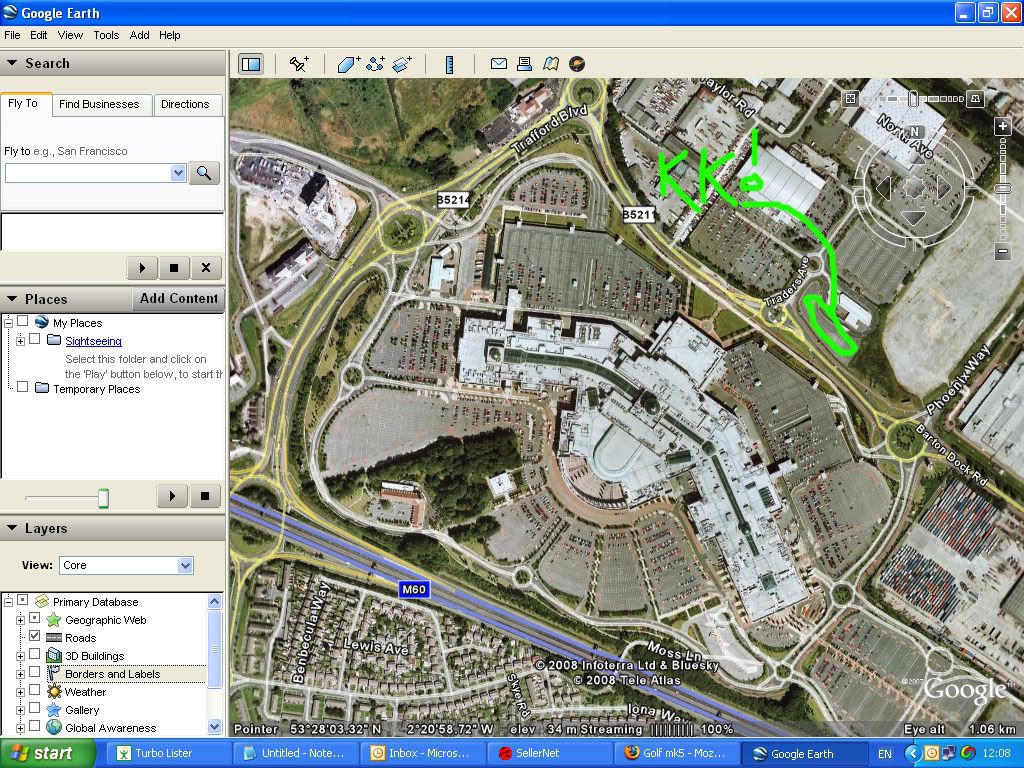
Task: Click the Borders and Labels flag icon
Action: [x=54, y=674]
